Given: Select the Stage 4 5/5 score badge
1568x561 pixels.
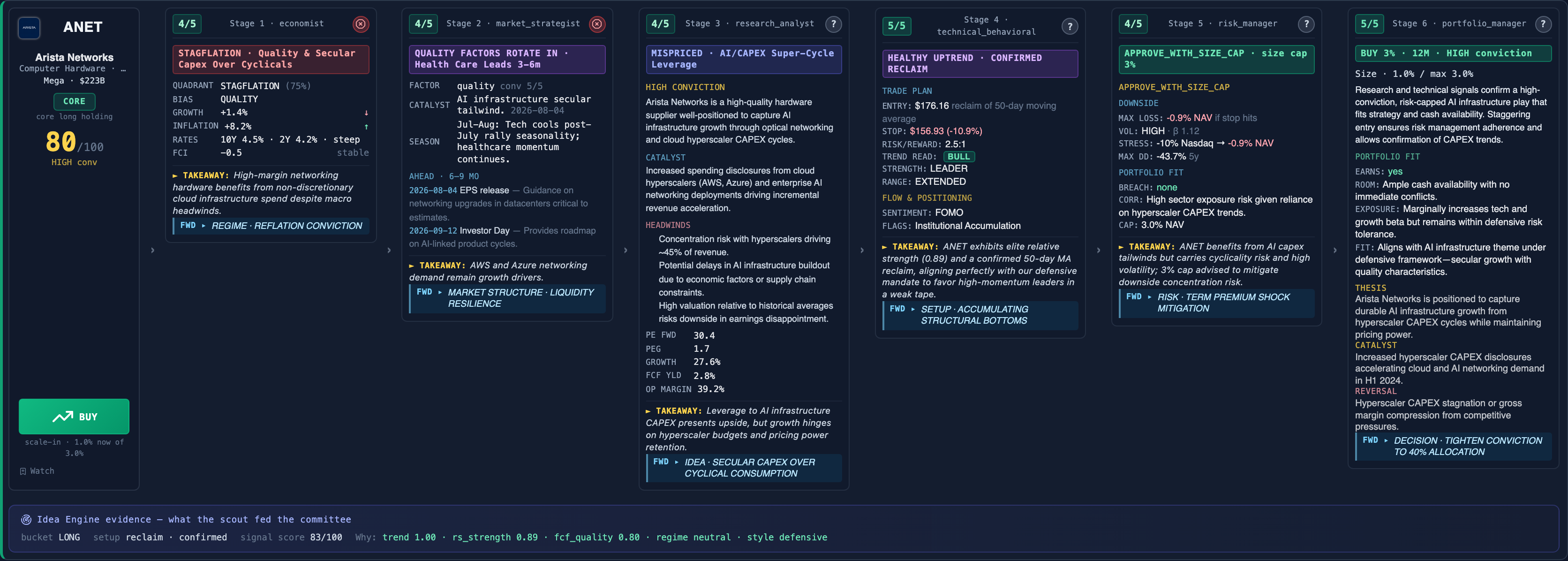Looking at the screenshot, I should [x=897, y=26].
